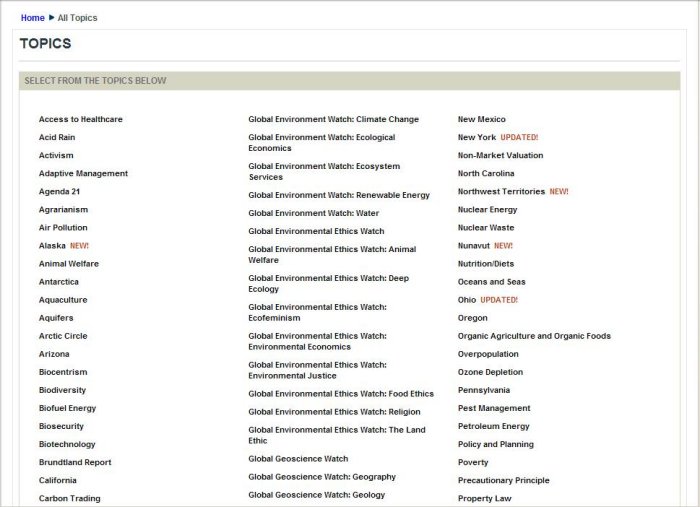Viewport: 700px width, 507px height.
Task: Select the Overpopulation topic
Action: 488,354
